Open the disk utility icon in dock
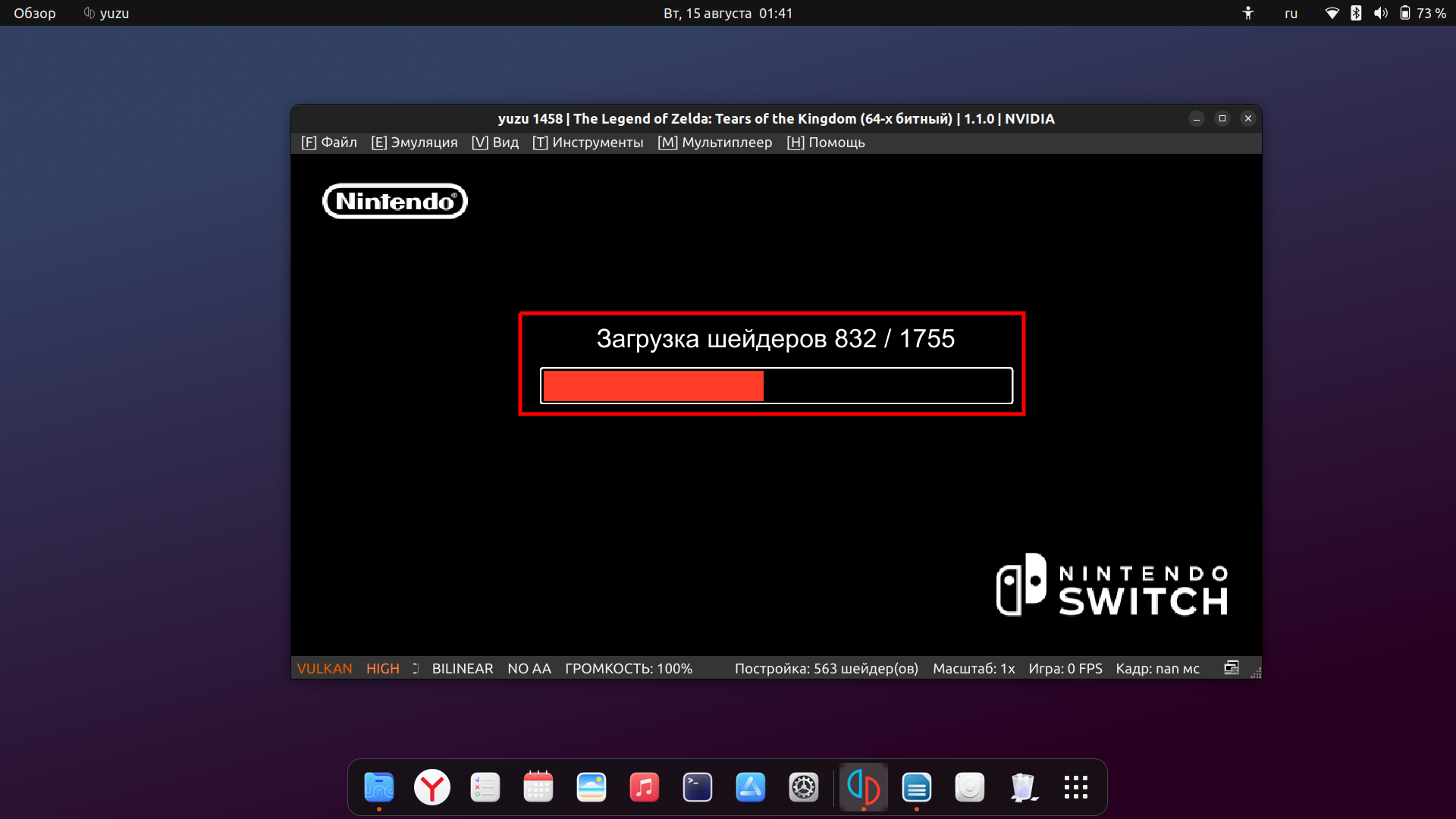The height and width of the screenshot is (819, 1456). [970, 787]
